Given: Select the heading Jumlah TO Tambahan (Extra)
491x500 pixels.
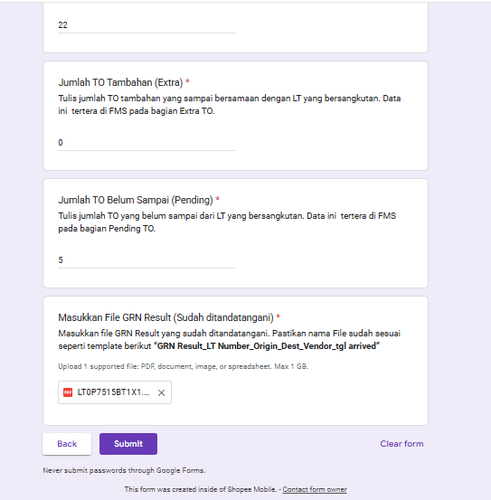Looking at the screenshot, I should [x=121, y=82].
